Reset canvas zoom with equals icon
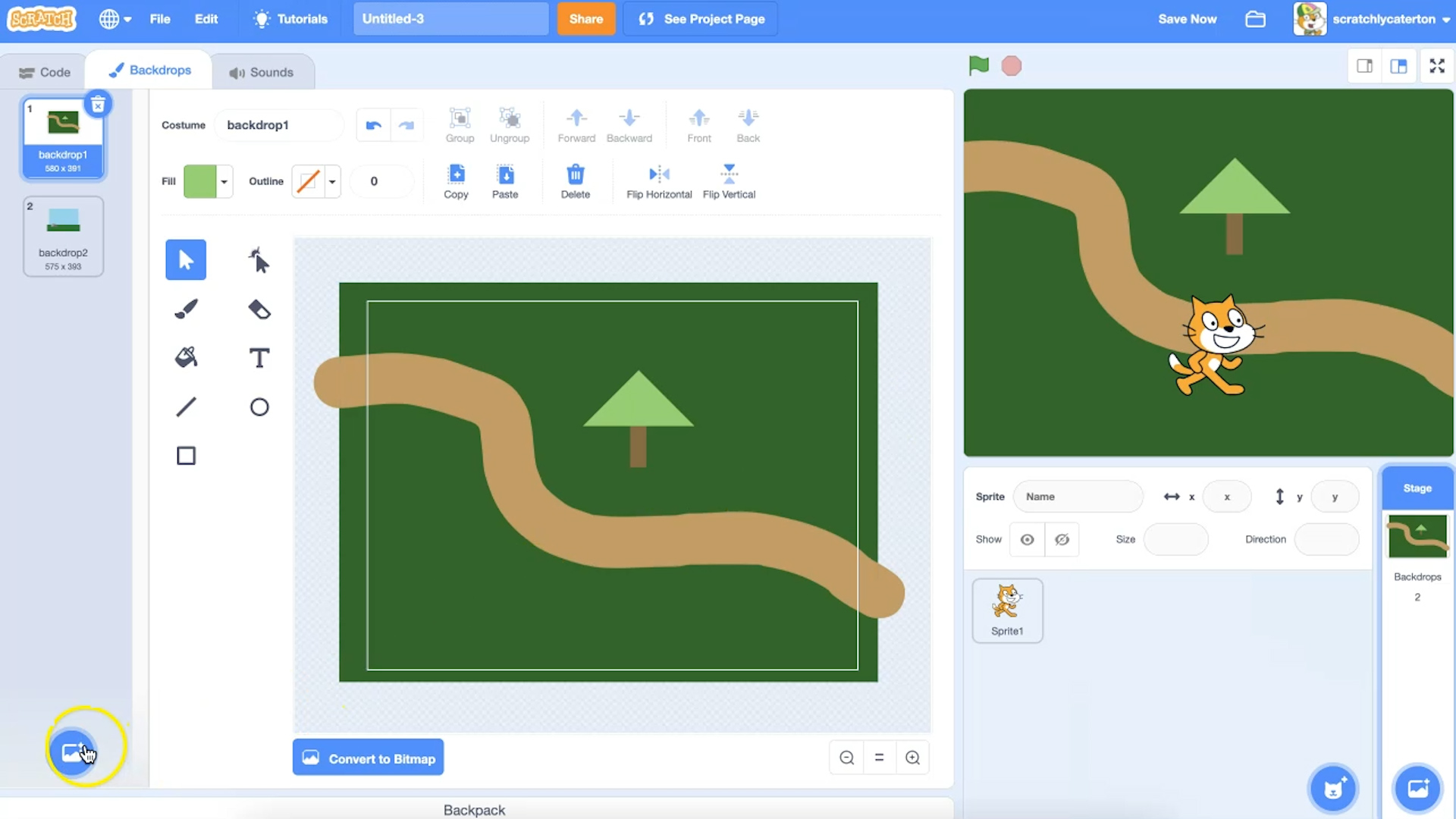 (879, 758)
